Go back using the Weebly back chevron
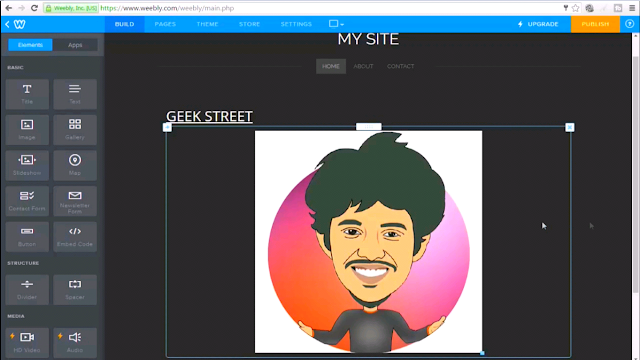640x360 pixels. coord(7,24)
